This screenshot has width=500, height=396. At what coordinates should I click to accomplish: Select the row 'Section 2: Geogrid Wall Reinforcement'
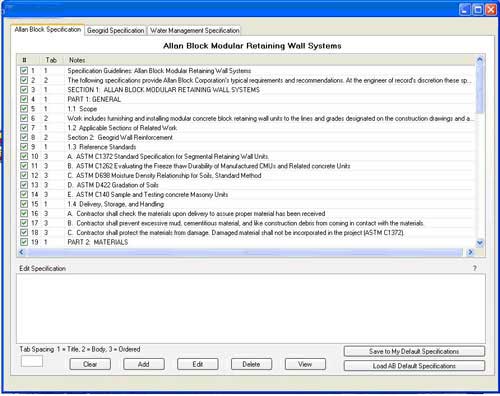point(247,137)
